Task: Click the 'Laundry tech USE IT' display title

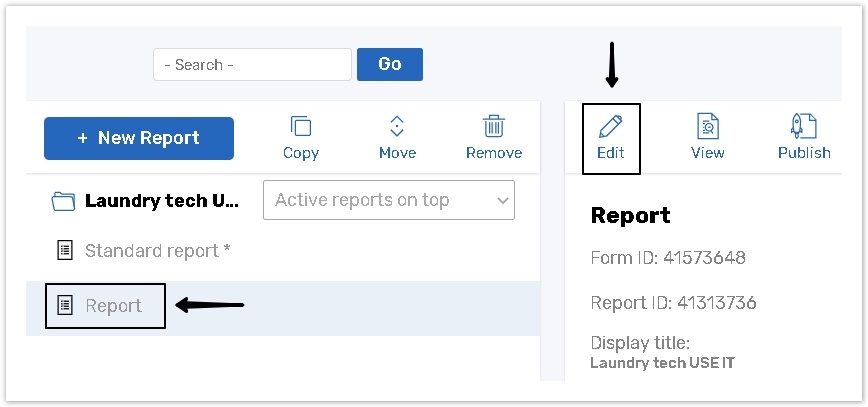Action: click(x=662, y=363)
